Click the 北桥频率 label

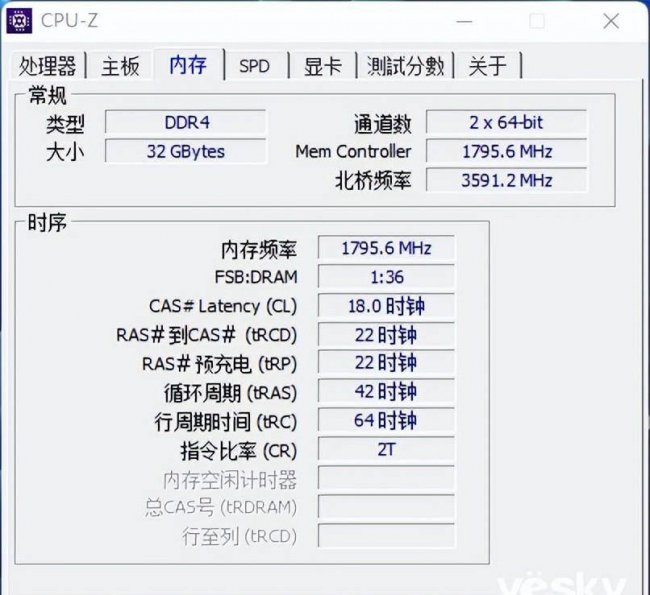click(x=373, y=181)
